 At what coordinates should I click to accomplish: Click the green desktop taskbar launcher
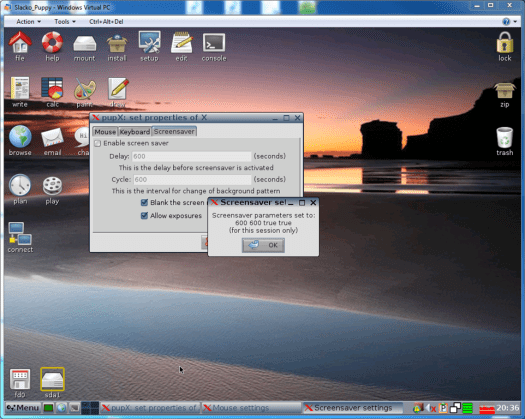point(49,408)
